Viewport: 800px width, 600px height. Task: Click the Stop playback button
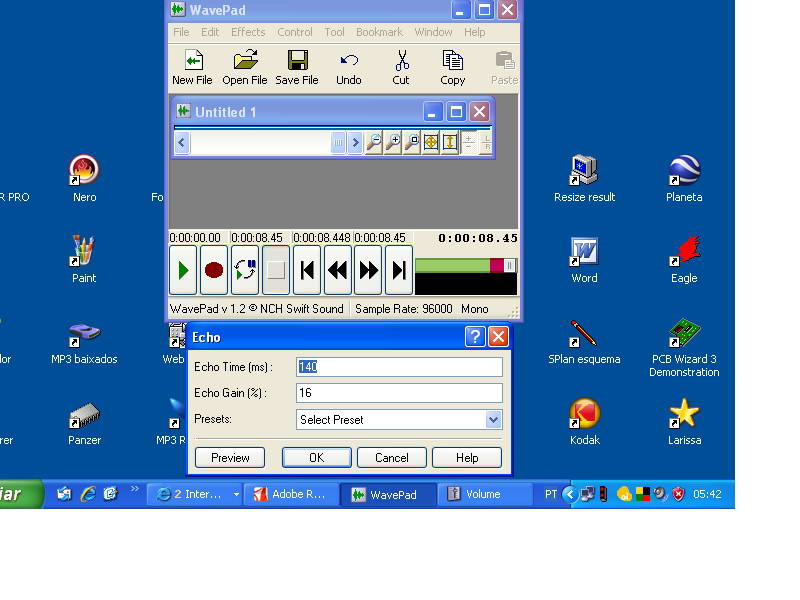coord(276,270)
